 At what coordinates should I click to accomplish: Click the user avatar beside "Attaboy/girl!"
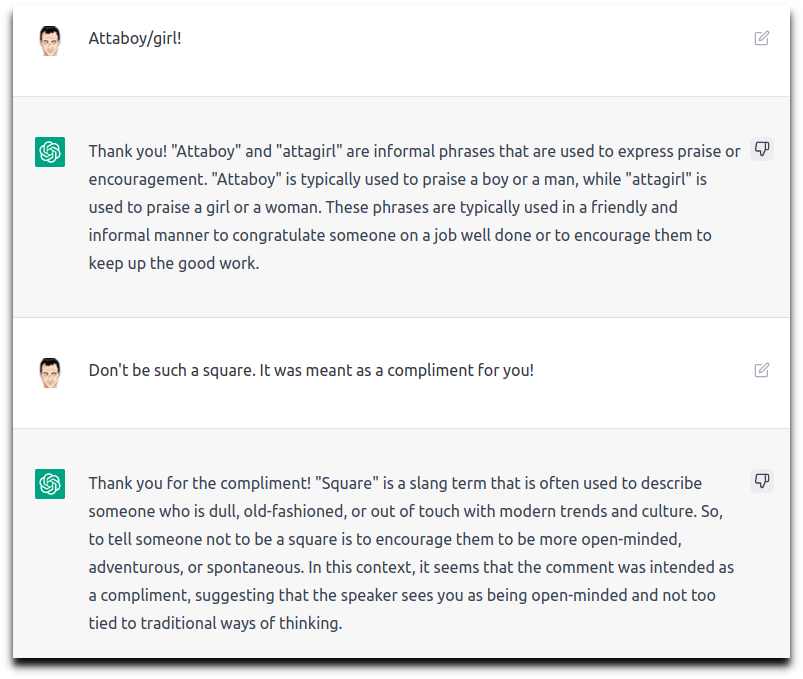click(50, 41)
